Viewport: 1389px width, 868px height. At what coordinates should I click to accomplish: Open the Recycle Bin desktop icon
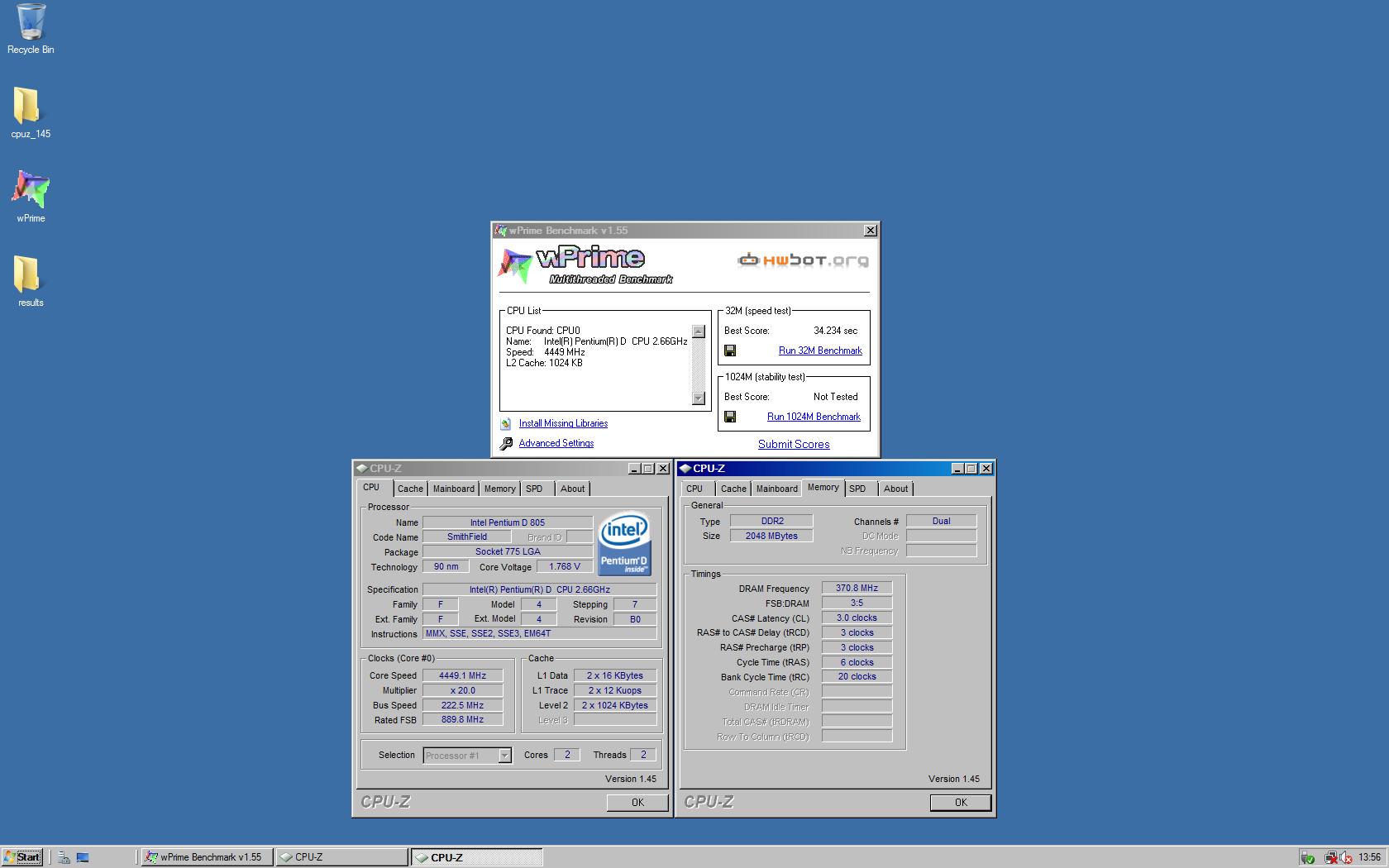[x=31, y=29]
